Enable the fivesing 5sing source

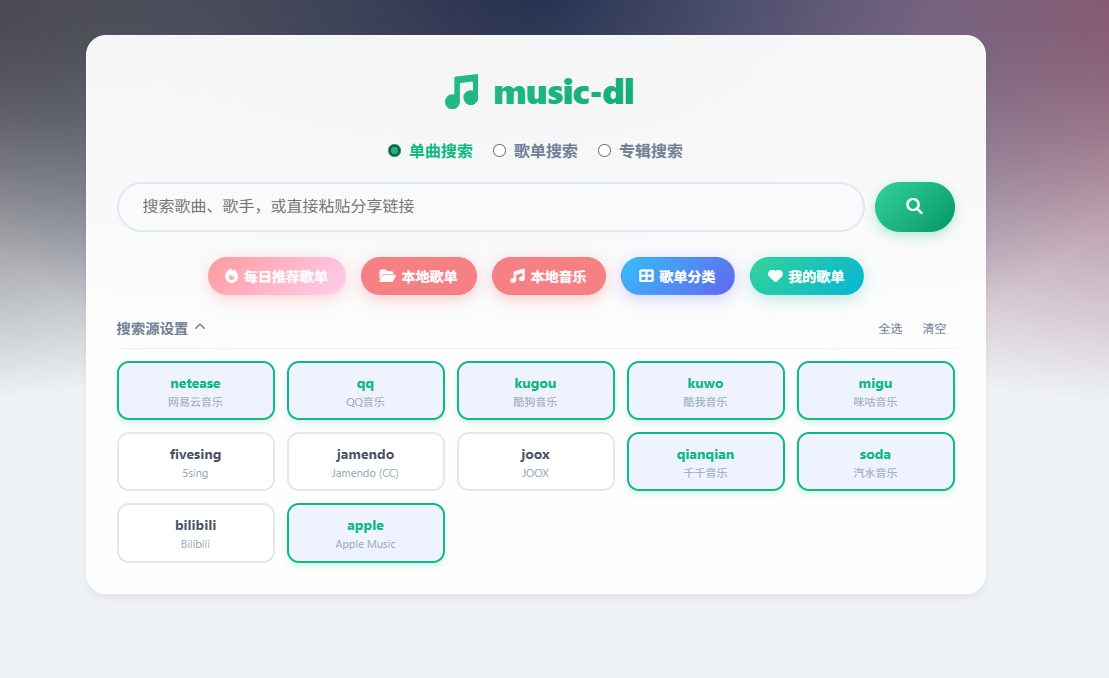click(x=196, y=462)
